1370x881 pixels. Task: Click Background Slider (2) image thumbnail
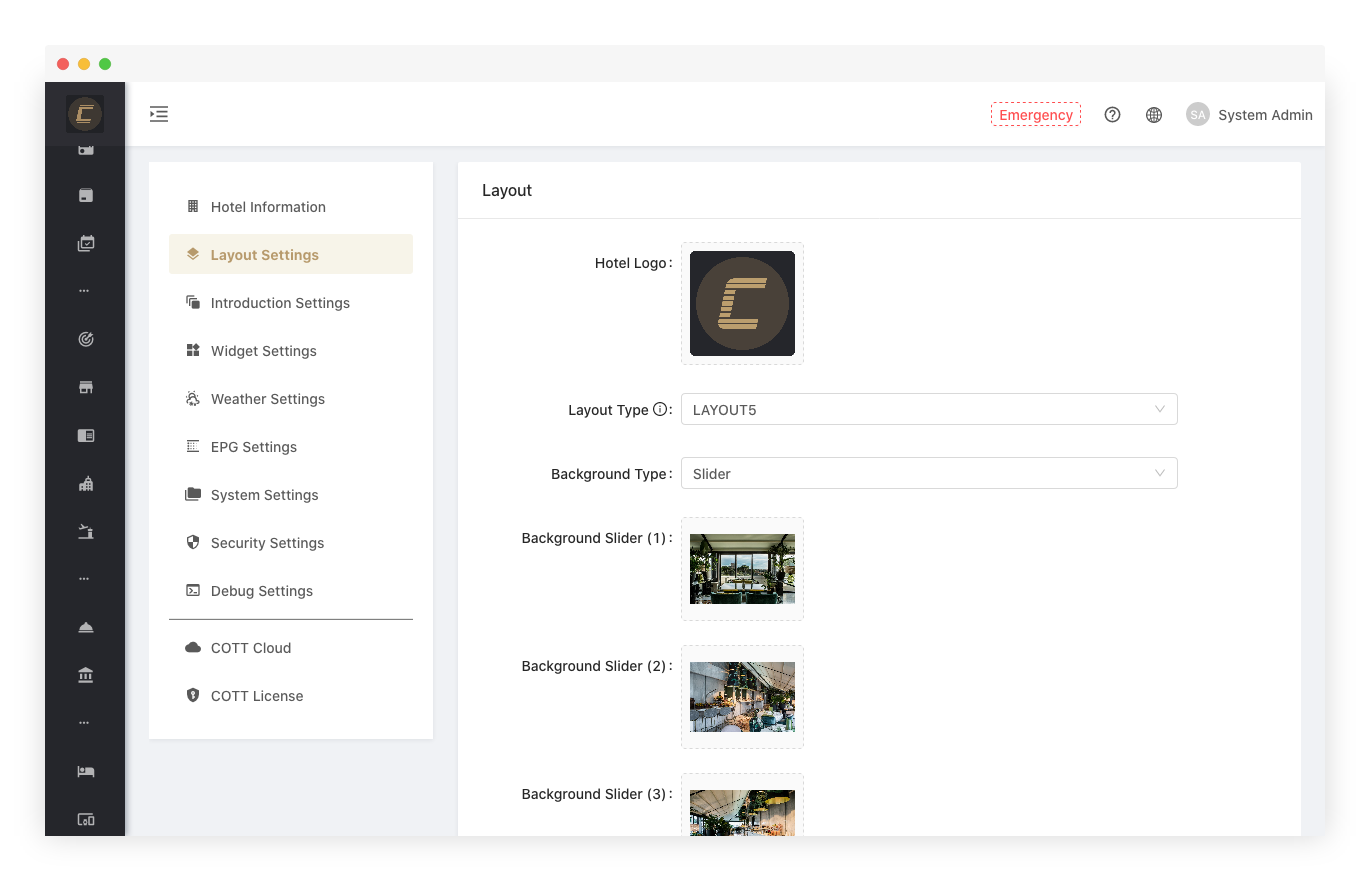click(742, 697)
